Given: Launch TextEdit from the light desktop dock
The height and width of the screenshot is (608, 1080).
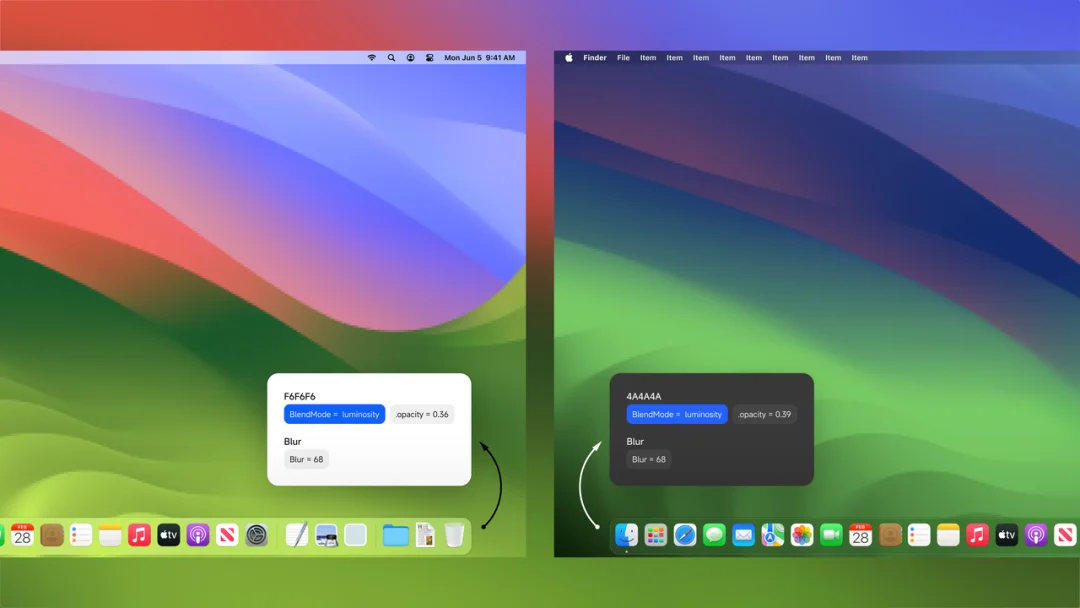Looking at the screenshot, I should coord(297,535).
